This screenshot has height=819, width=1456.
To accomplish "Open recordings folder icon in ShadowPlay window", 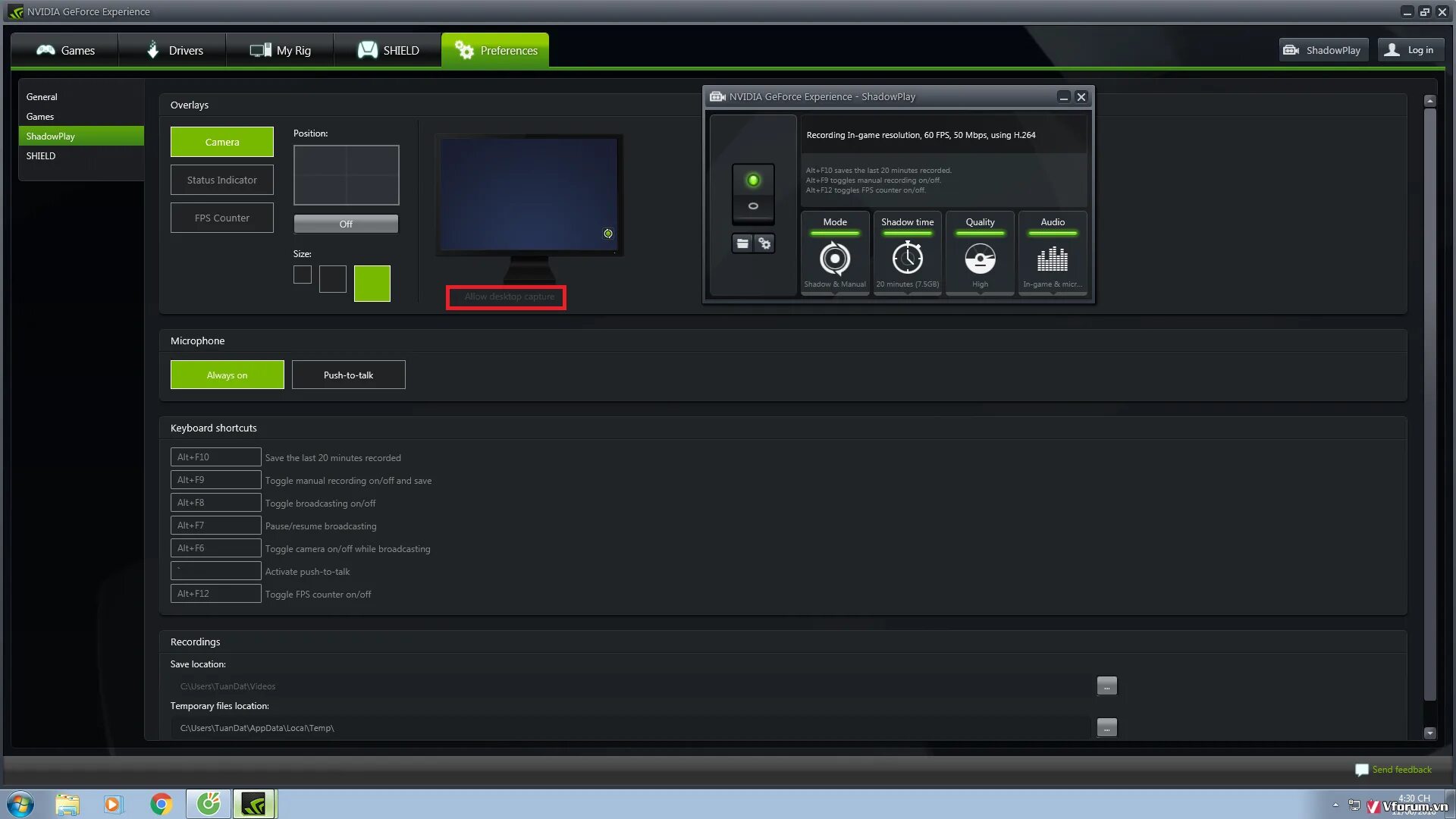I will (742, 243).
